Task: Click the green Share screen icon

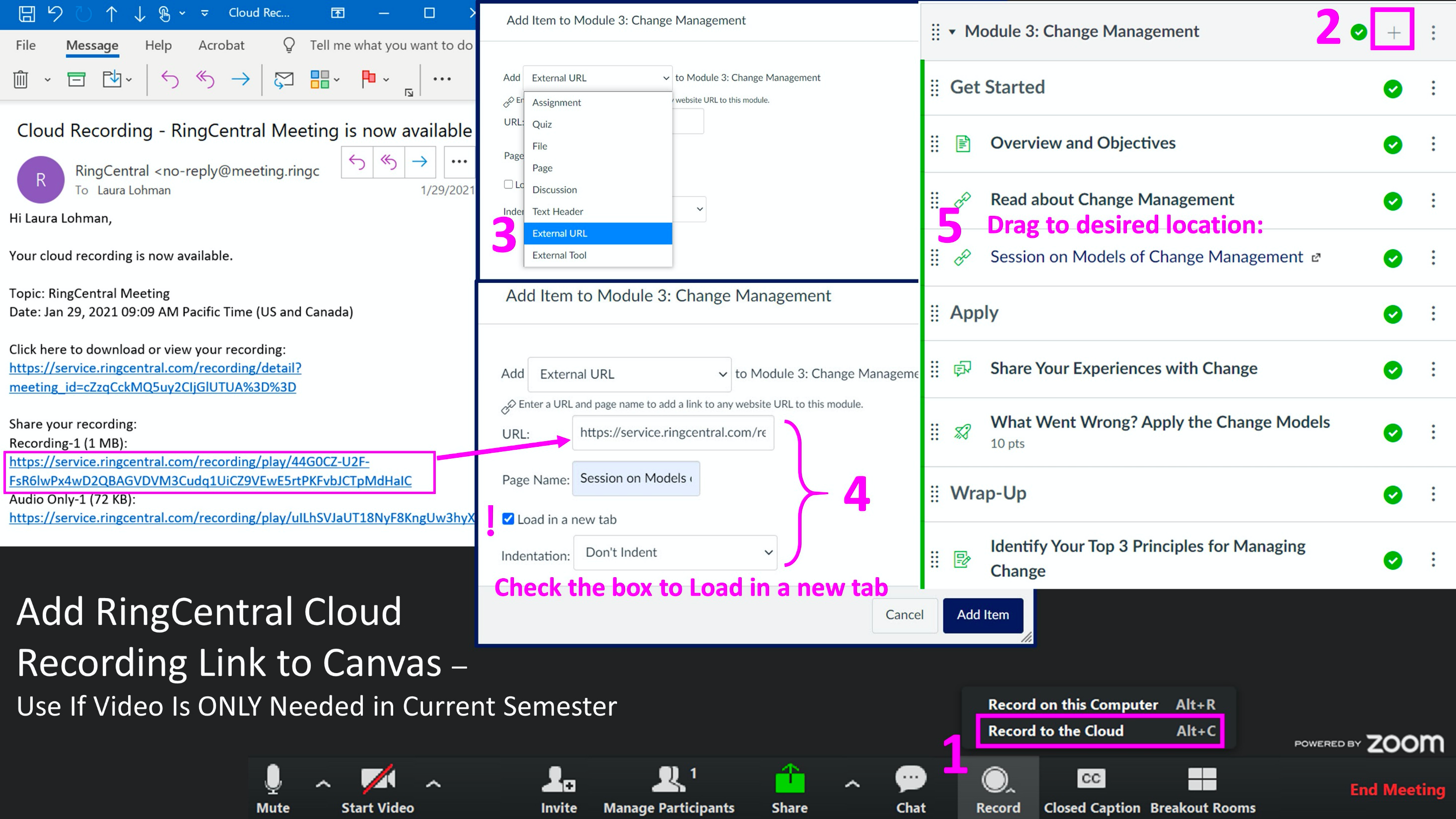Action: point(790,780)
